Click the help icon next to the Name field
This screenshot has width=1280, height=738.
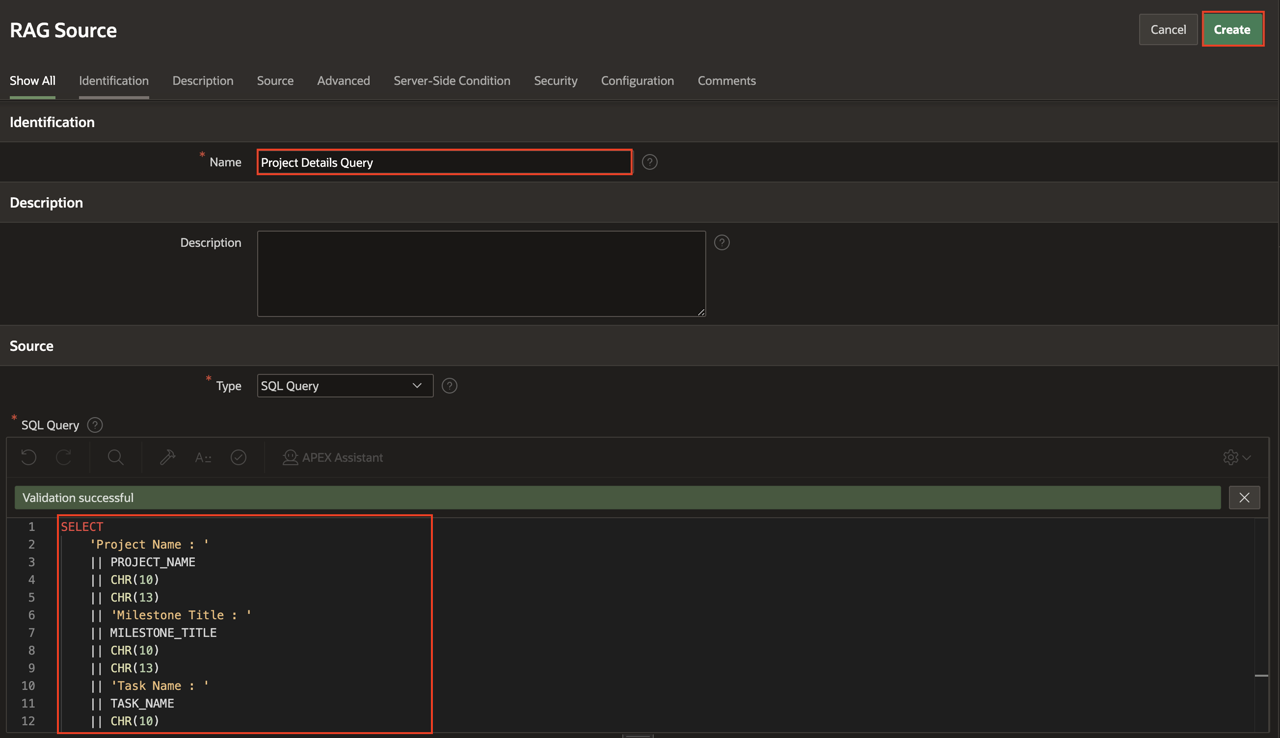pyautogui.click(x=650, y=162)
